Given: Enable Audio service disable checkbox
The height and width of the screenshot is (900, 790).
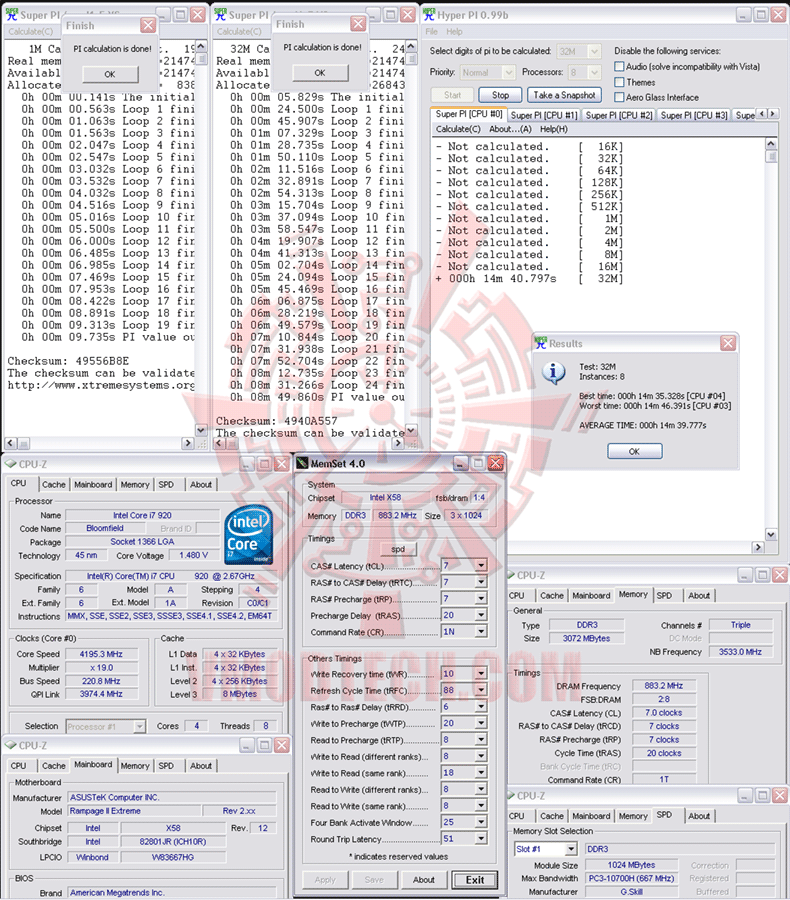Looking at the screenshot, I should [x=619, y=67].
